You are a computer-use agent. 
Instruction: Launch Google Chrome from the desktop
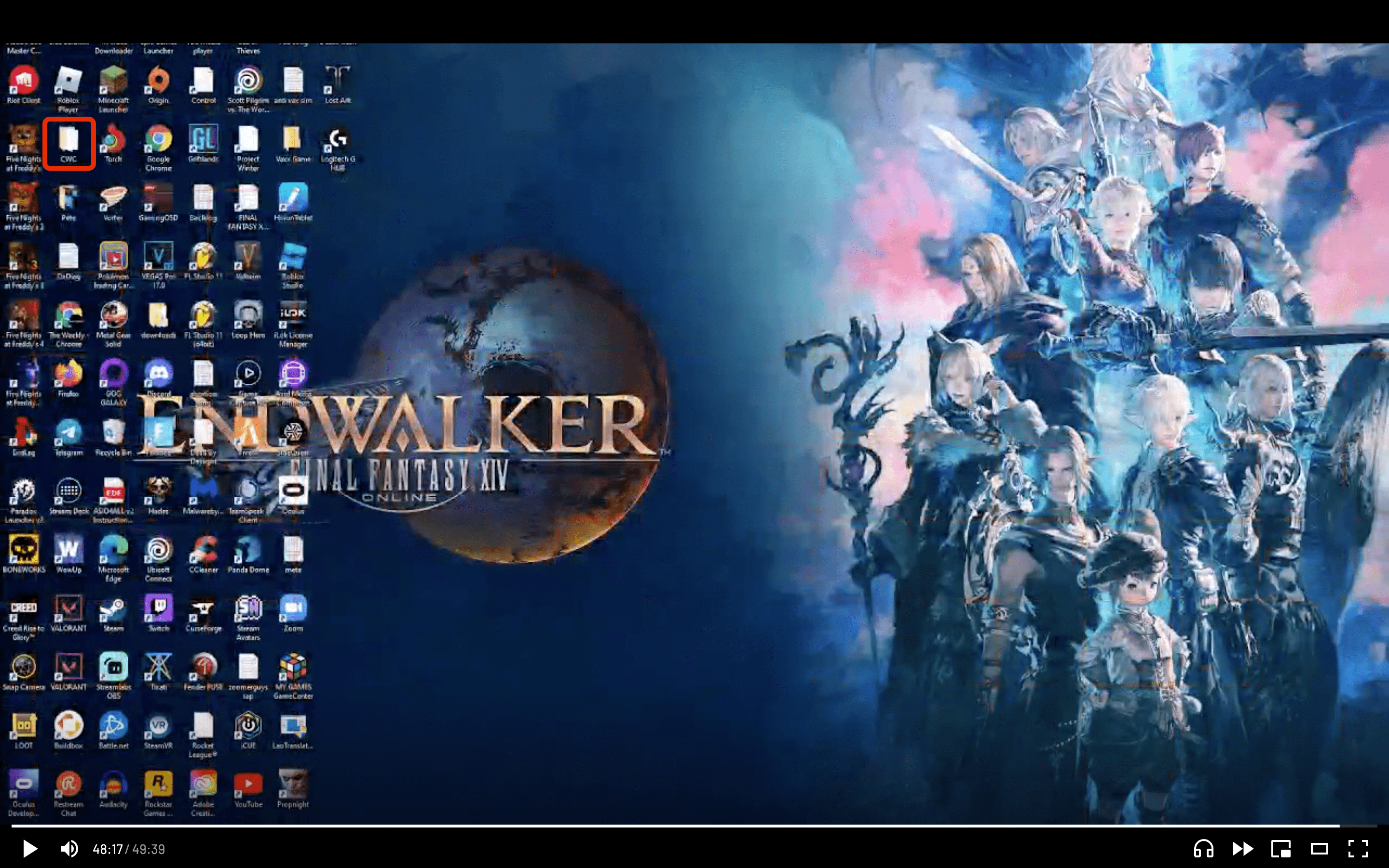(158, 148)
